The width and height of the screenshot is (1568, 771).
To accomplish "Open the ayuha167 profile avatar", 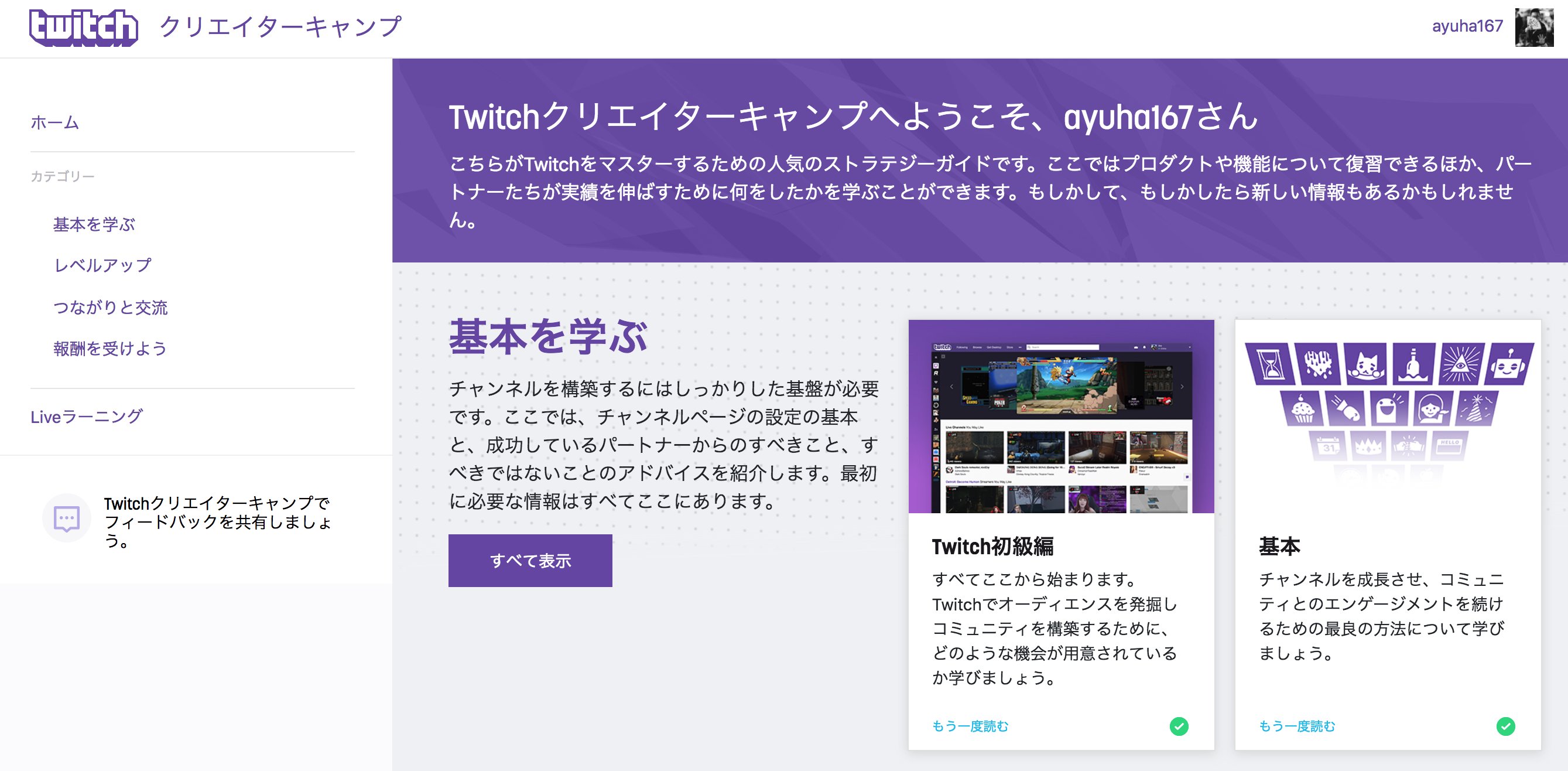I will tap(1534, 27).
